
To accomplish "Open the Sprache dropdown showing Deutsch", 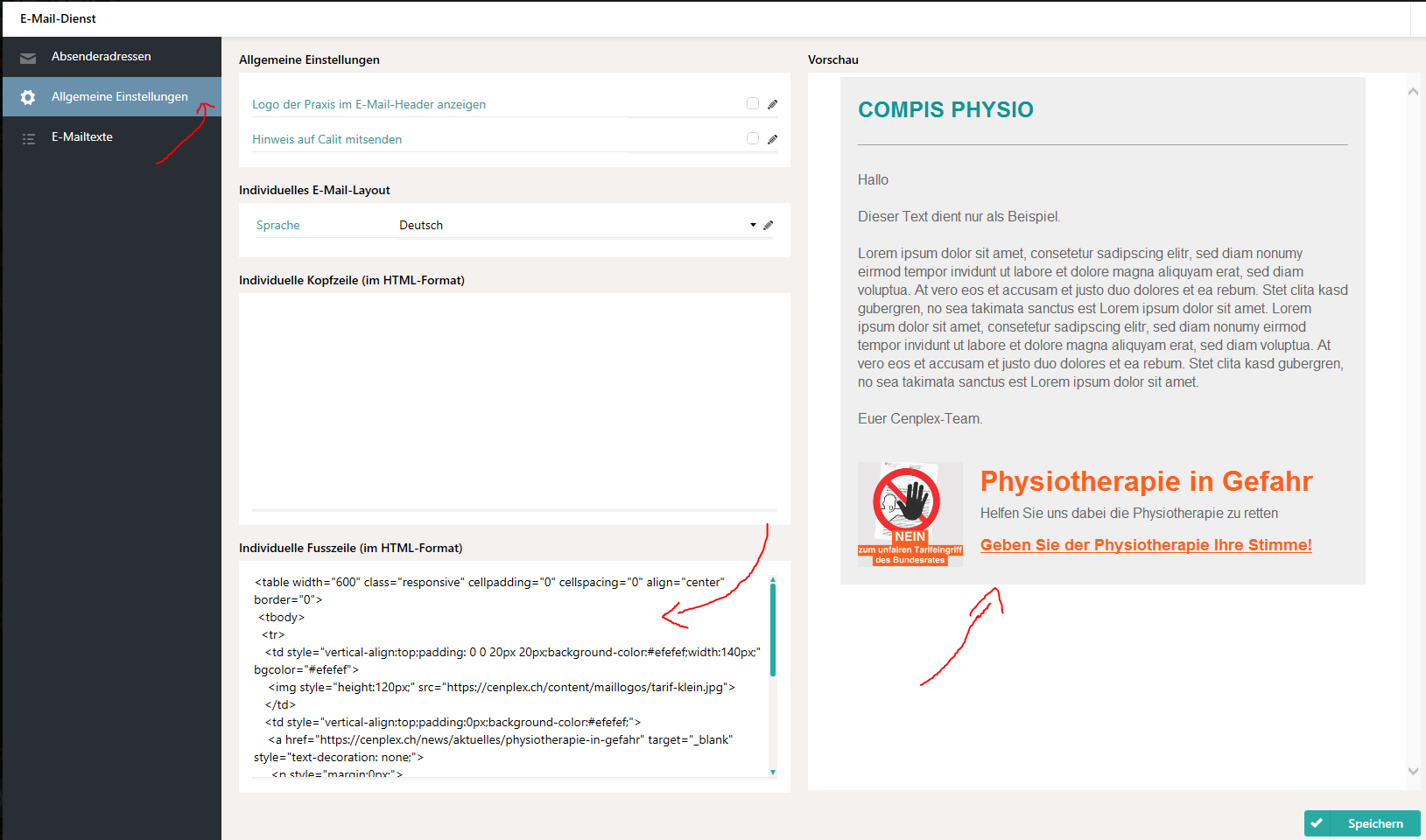I will 576,226.
